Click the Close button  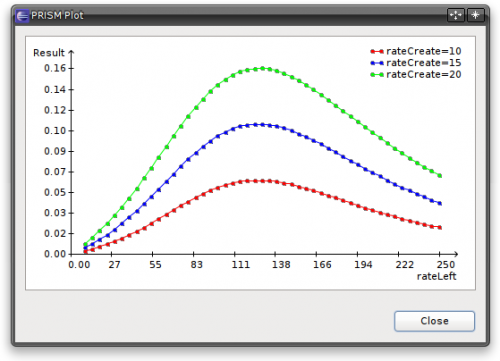(434, 321)
